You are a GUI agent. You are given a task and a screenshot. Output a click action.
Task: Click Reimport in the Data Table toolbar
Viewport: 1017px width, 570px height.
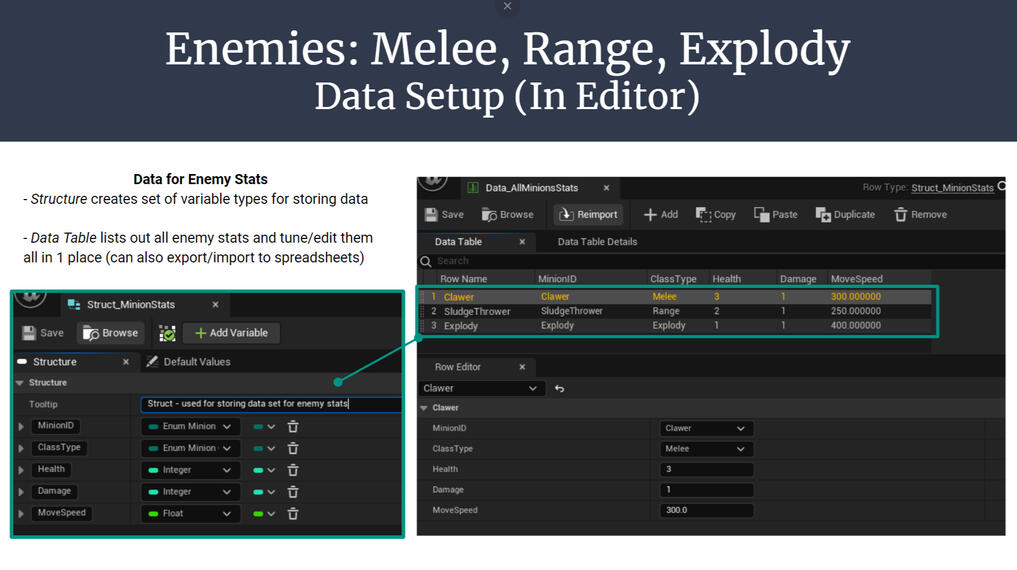pyautogui.click(x=588, y=214)
